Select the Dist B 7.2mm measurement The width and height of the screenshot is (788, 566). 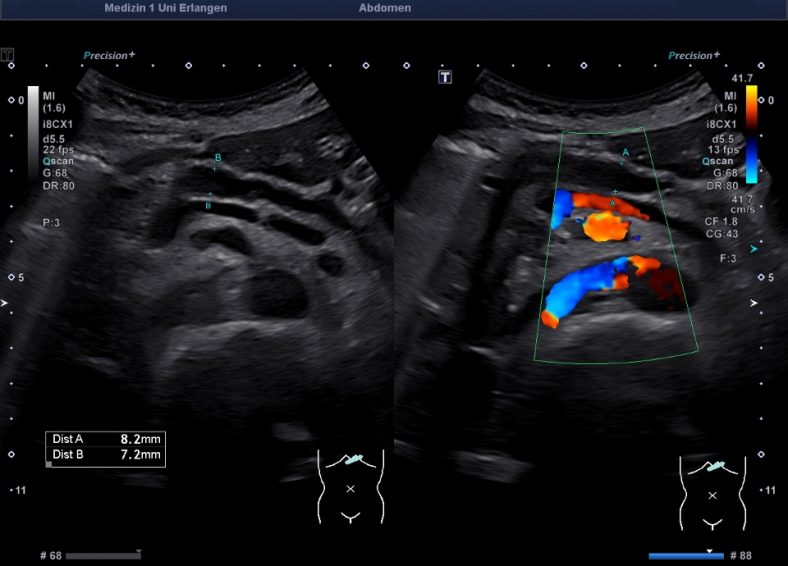[x=106, y=455]
